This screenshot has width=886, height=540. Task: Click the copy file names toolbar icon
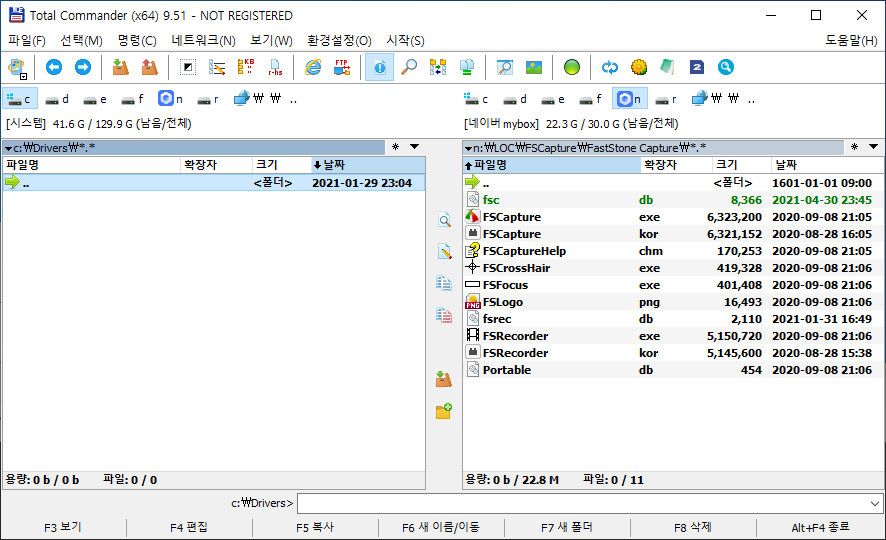(x=467, y=68)
